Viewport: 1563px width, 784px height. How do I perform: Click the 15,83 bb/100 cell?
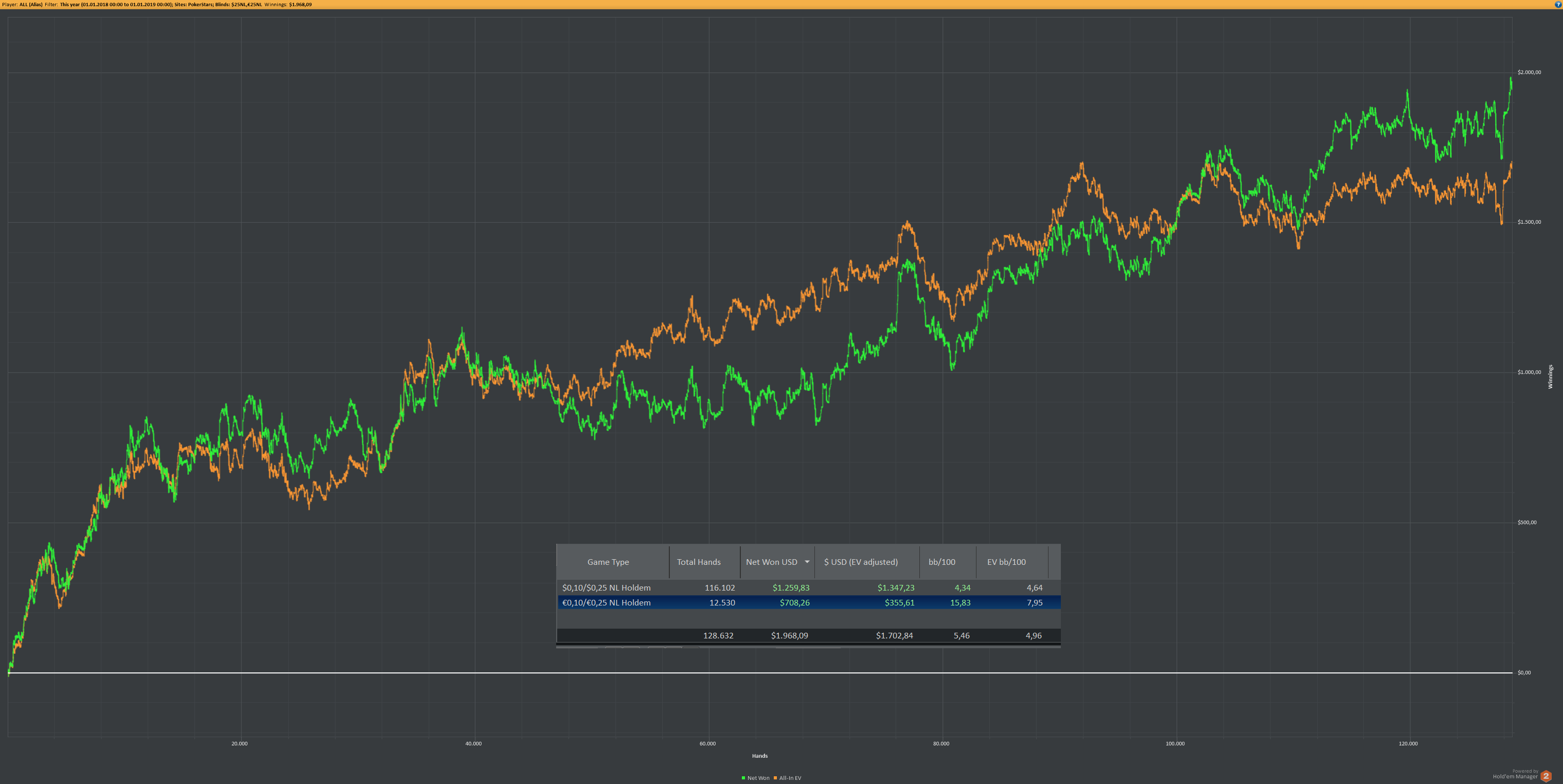pyautogui.click(x=960, y=602)
